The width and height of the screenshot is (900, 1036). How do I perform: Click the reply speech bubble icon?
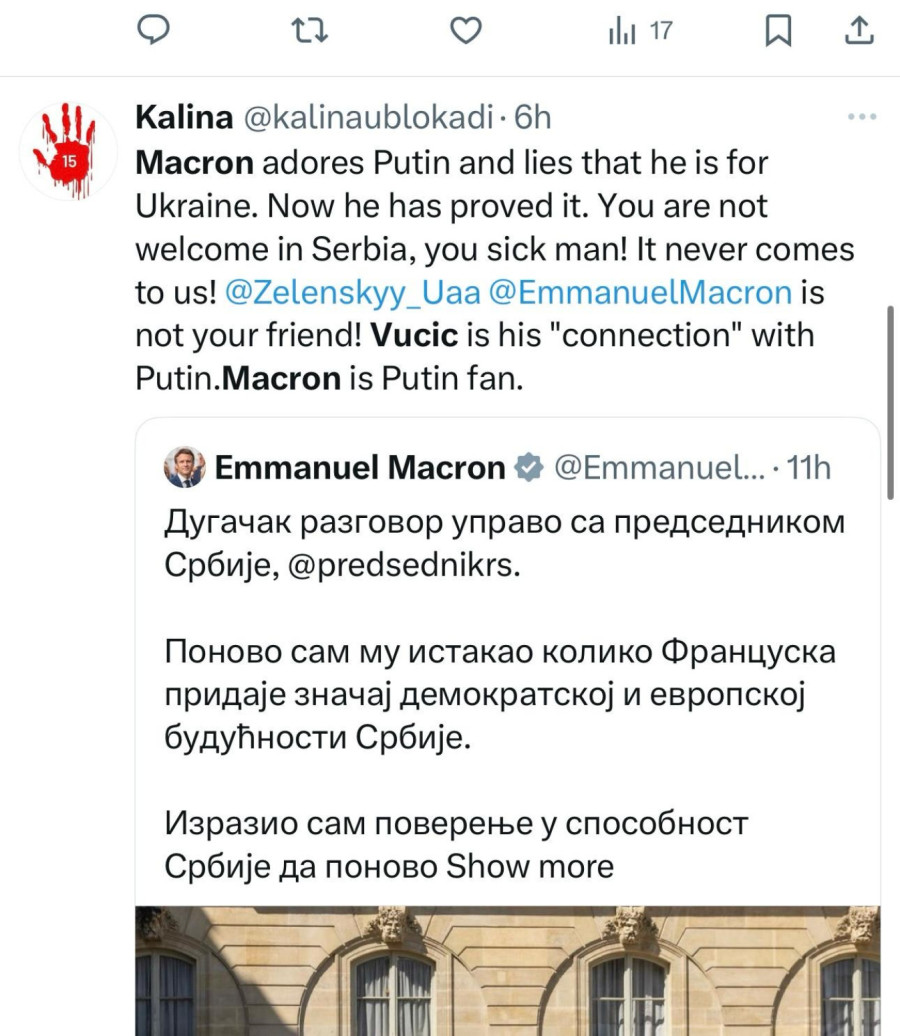click(x=151, y=32)
